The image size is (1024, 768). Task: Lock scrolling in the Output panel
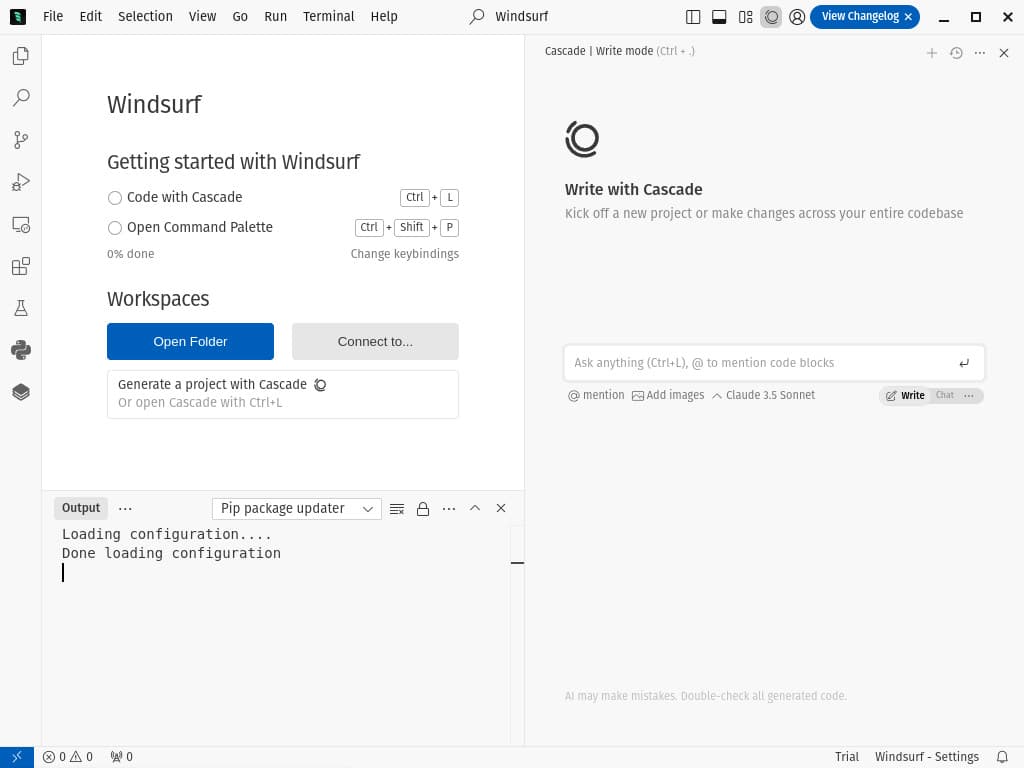[421, 508]
